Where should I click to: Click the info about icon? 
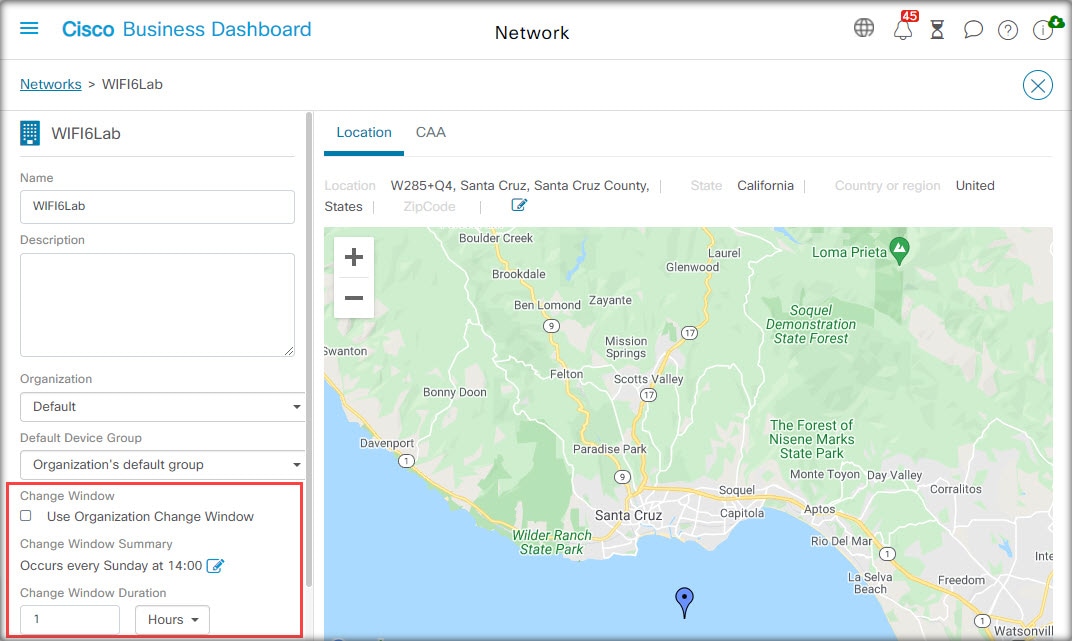click(x=1043, y=30)
